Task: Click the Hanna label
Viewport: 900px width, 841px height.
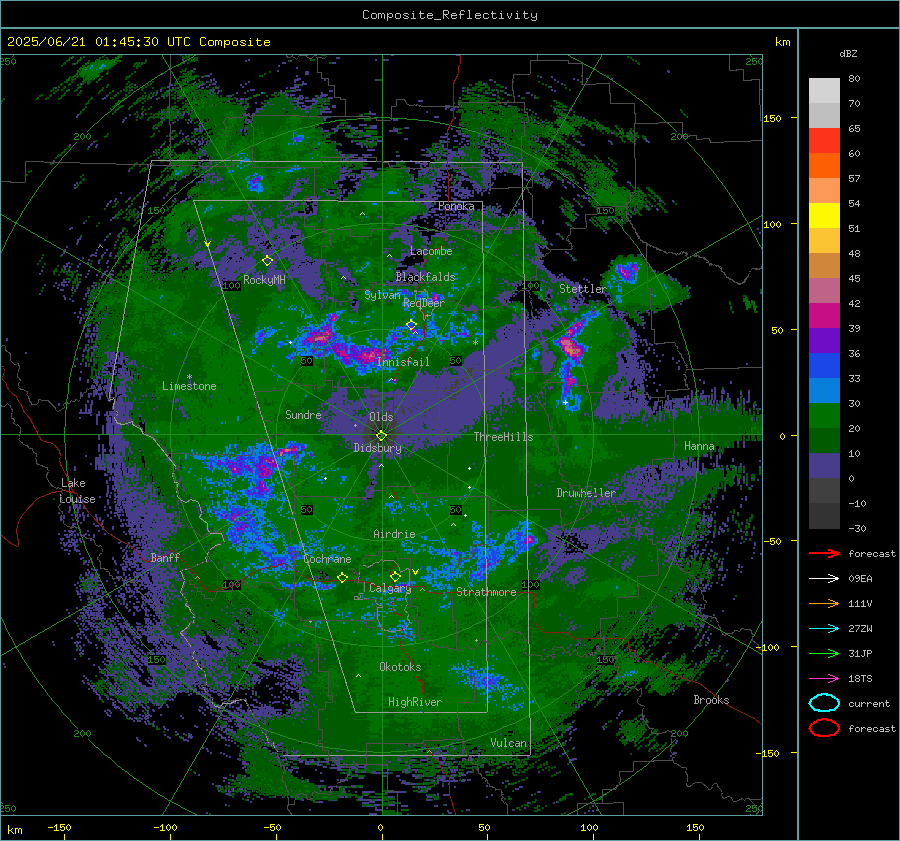Action: pos(699,446)
